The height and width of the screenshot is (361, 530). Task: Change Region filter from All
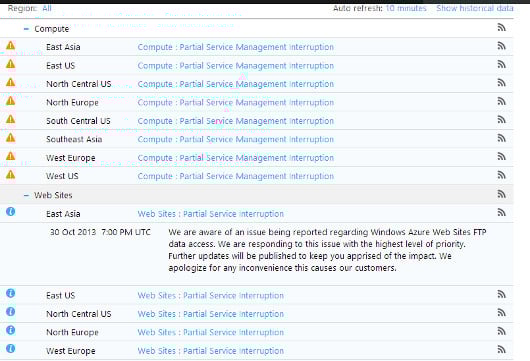pos(47,8)
